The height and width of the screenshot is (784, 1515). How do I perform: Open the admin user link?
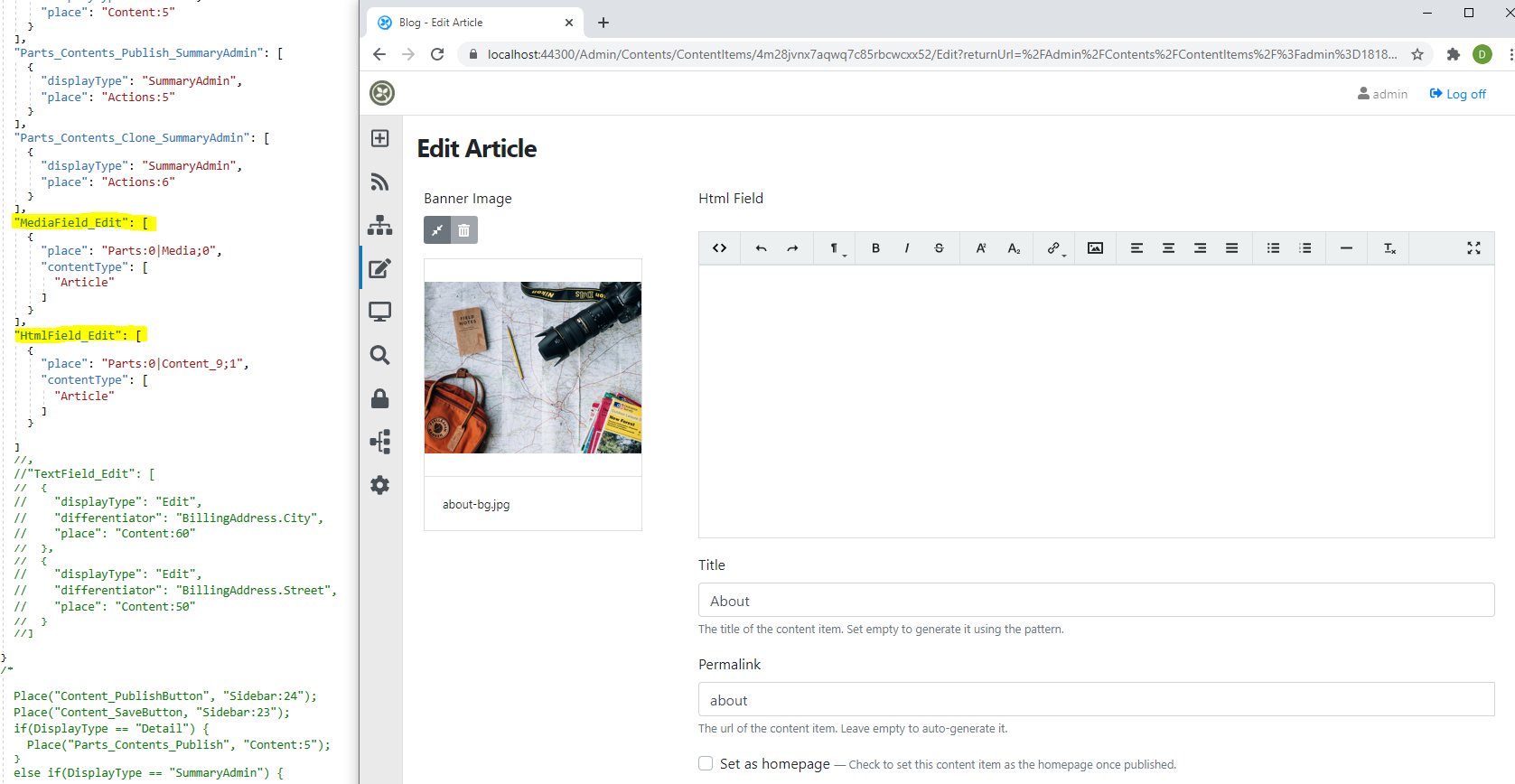1382,94
